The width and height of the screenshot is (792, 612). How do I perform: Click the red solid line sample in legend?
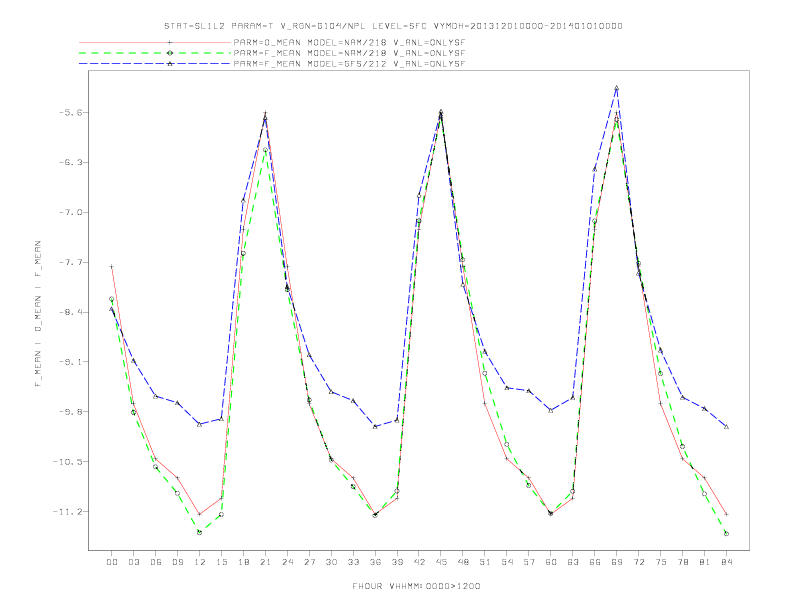tap(155, 42)
